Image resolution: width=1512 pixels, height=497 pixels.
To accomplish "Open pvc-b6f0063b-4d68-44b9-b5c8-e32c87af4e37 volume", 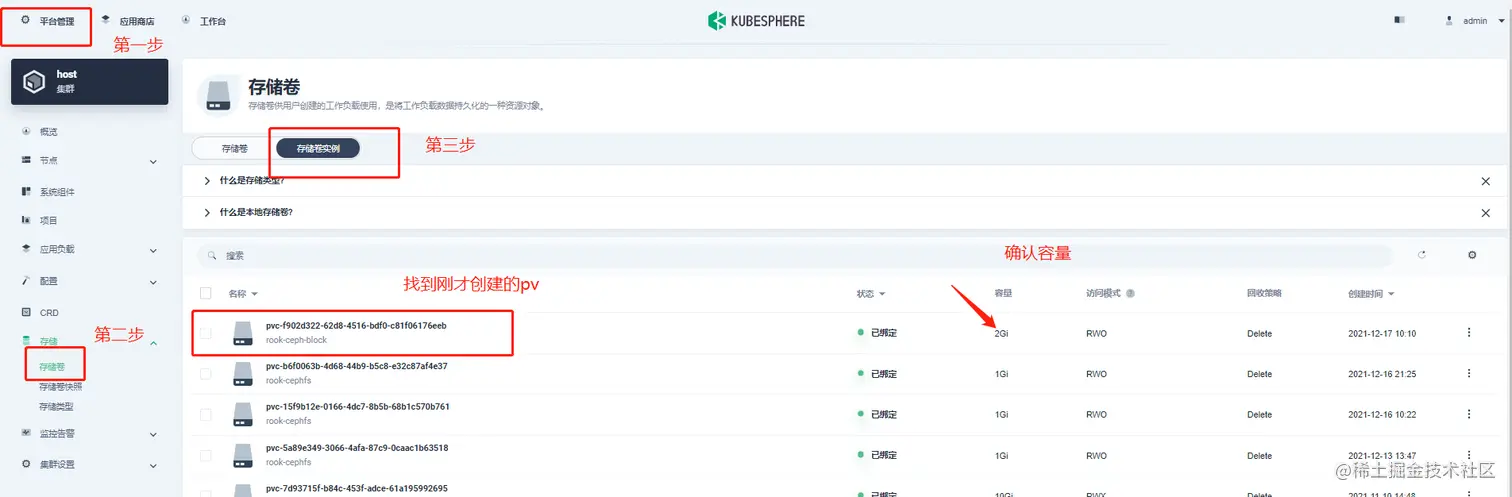I will click(x=356, y=366).
